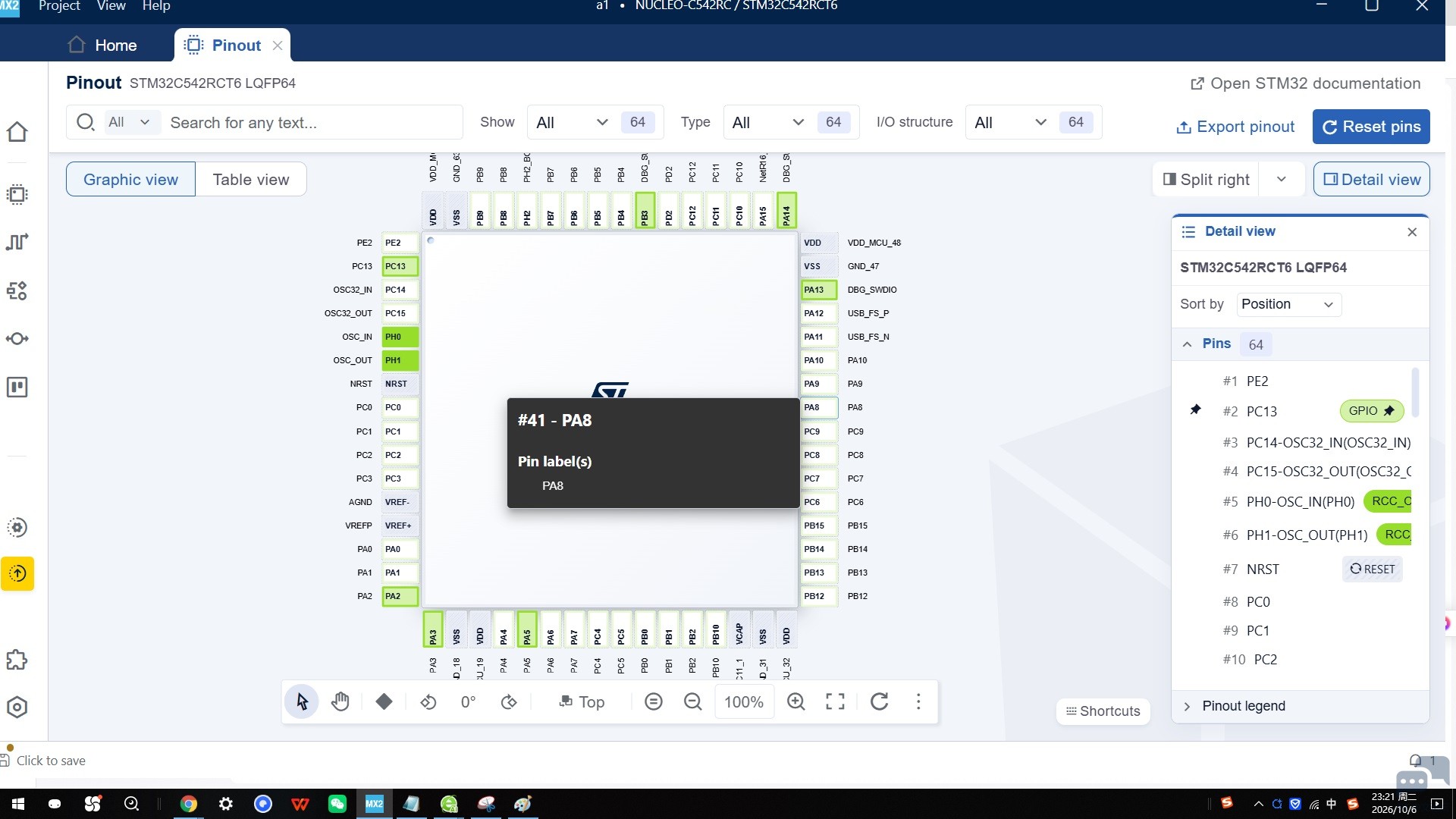
Task: Fit pinout view to screen
Action: (x=835, y=701)
